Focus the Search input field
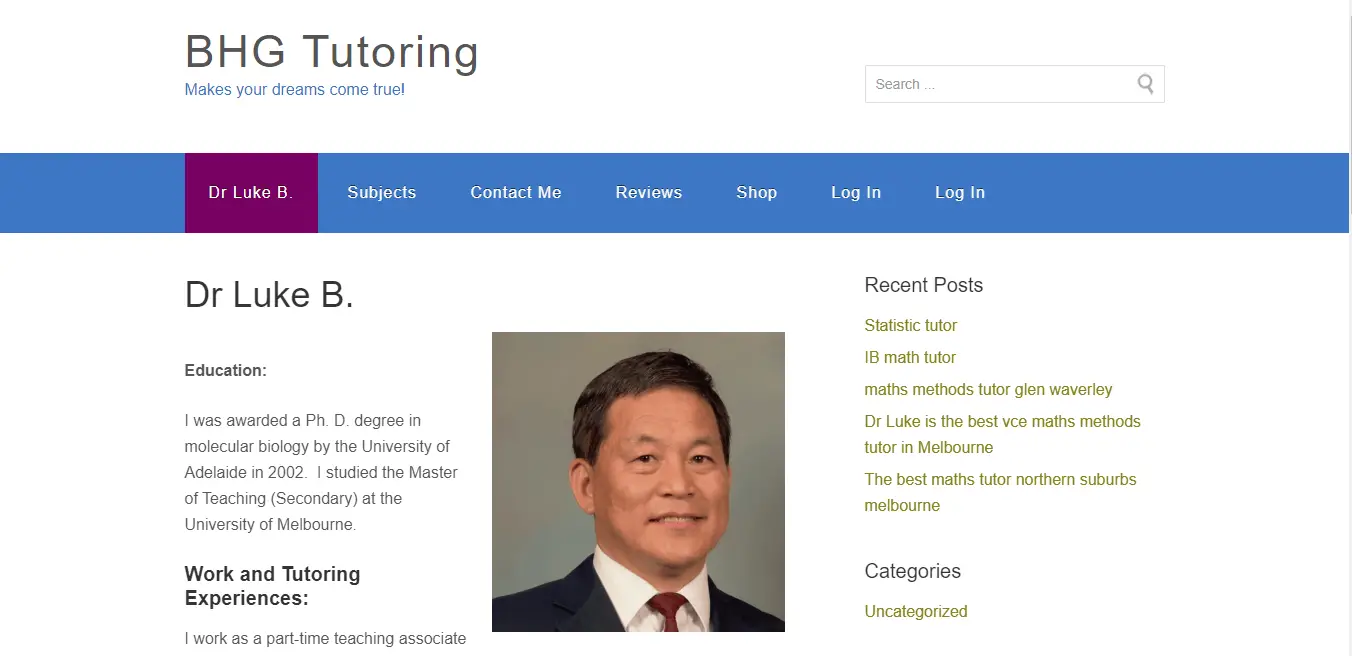 click(1014, 84)
